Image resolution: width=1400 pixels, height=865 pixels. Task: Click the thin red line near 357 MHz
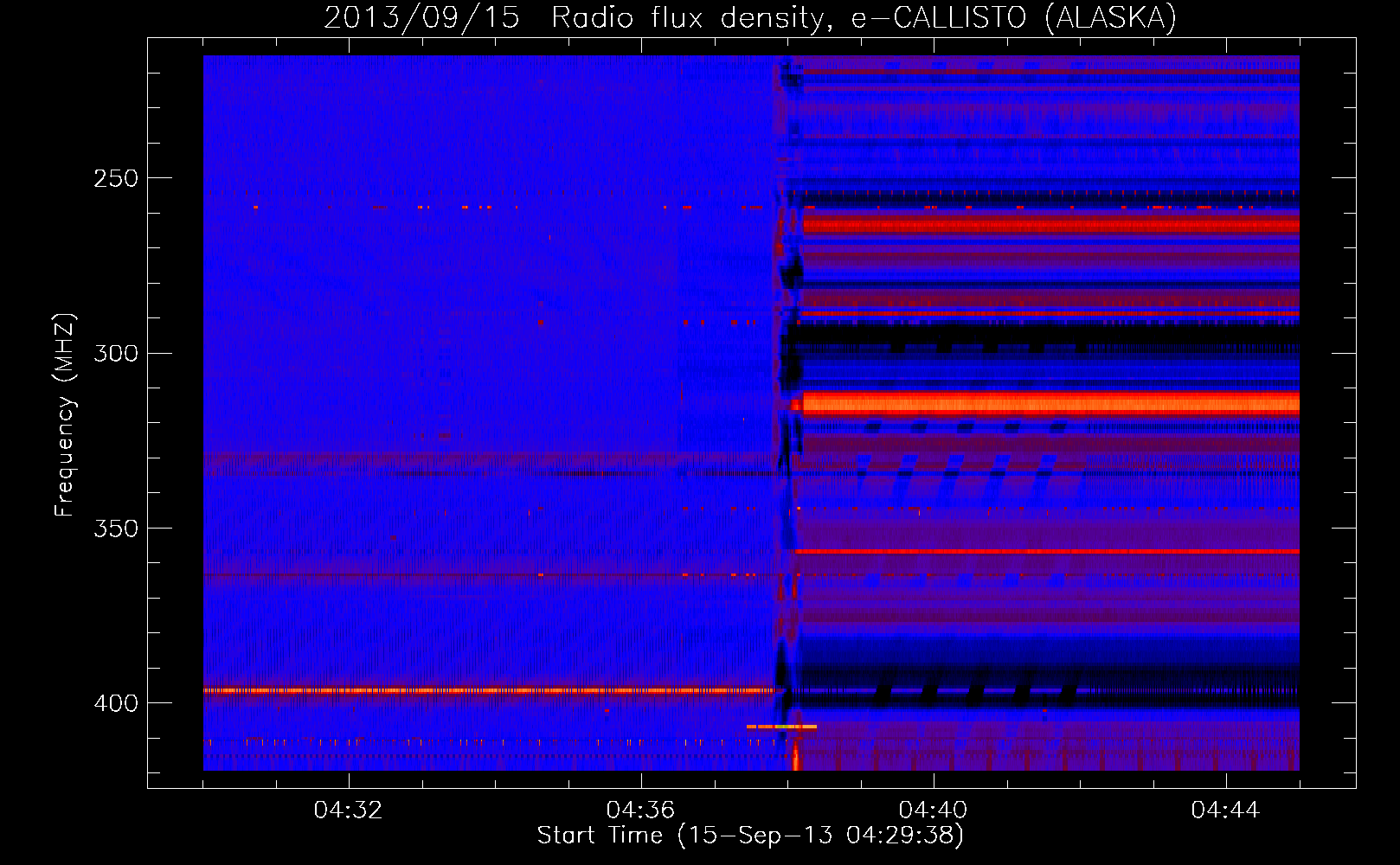coord(1047,551)
